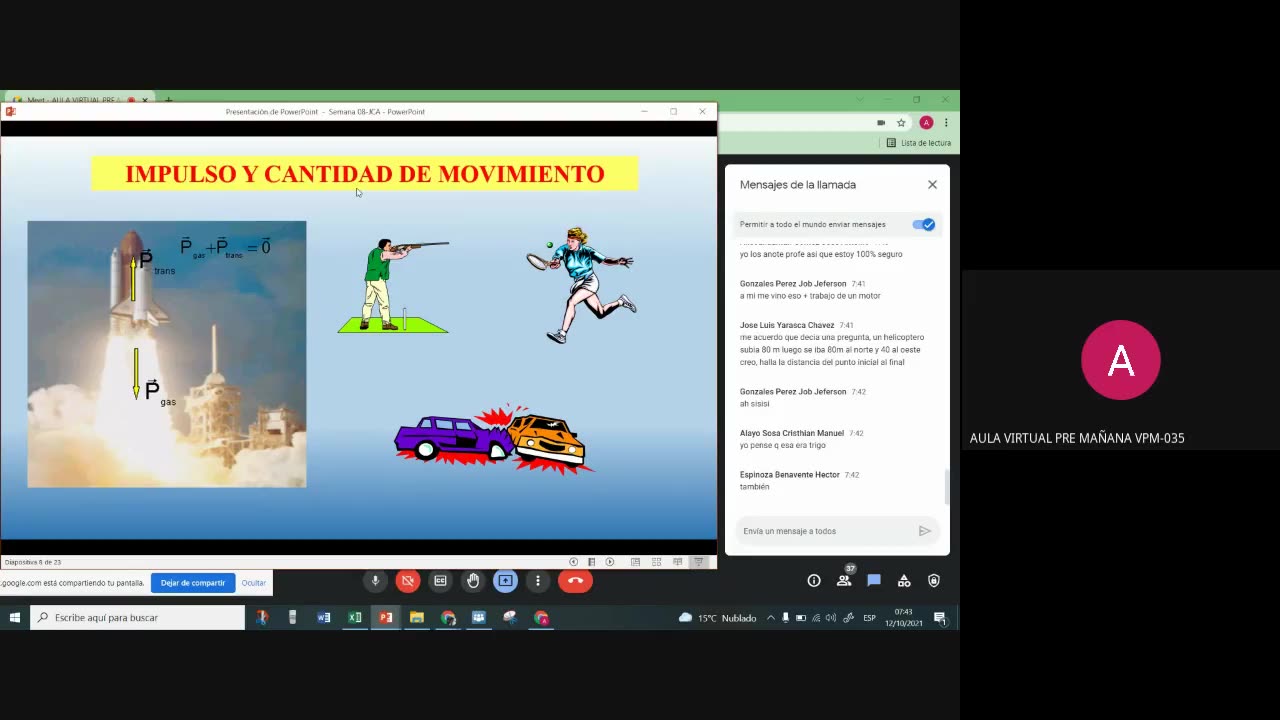
Task: Click the camera indicator in Chrome address bar
Action: point(881,123)
